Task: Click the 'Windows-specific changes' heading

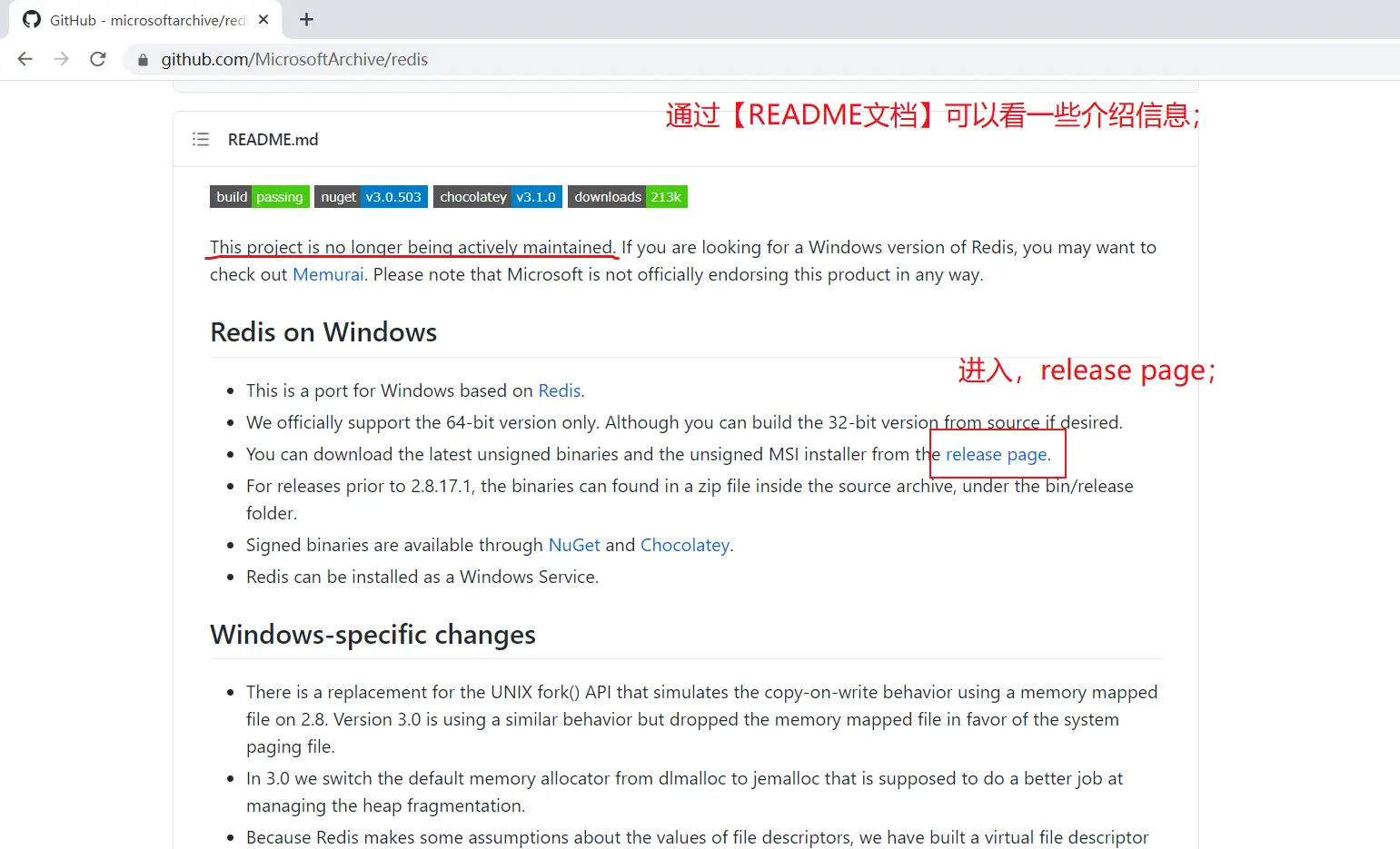Action: pos(372,635)
